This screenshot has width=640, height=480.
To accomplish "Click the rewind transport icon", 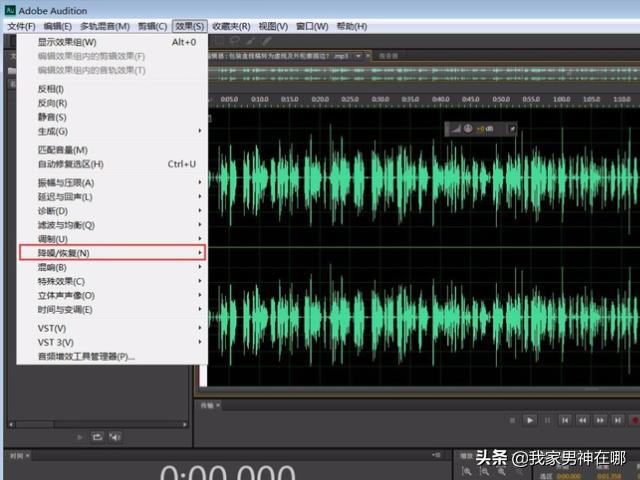I will pyautogui.click(x=583, y=421).
